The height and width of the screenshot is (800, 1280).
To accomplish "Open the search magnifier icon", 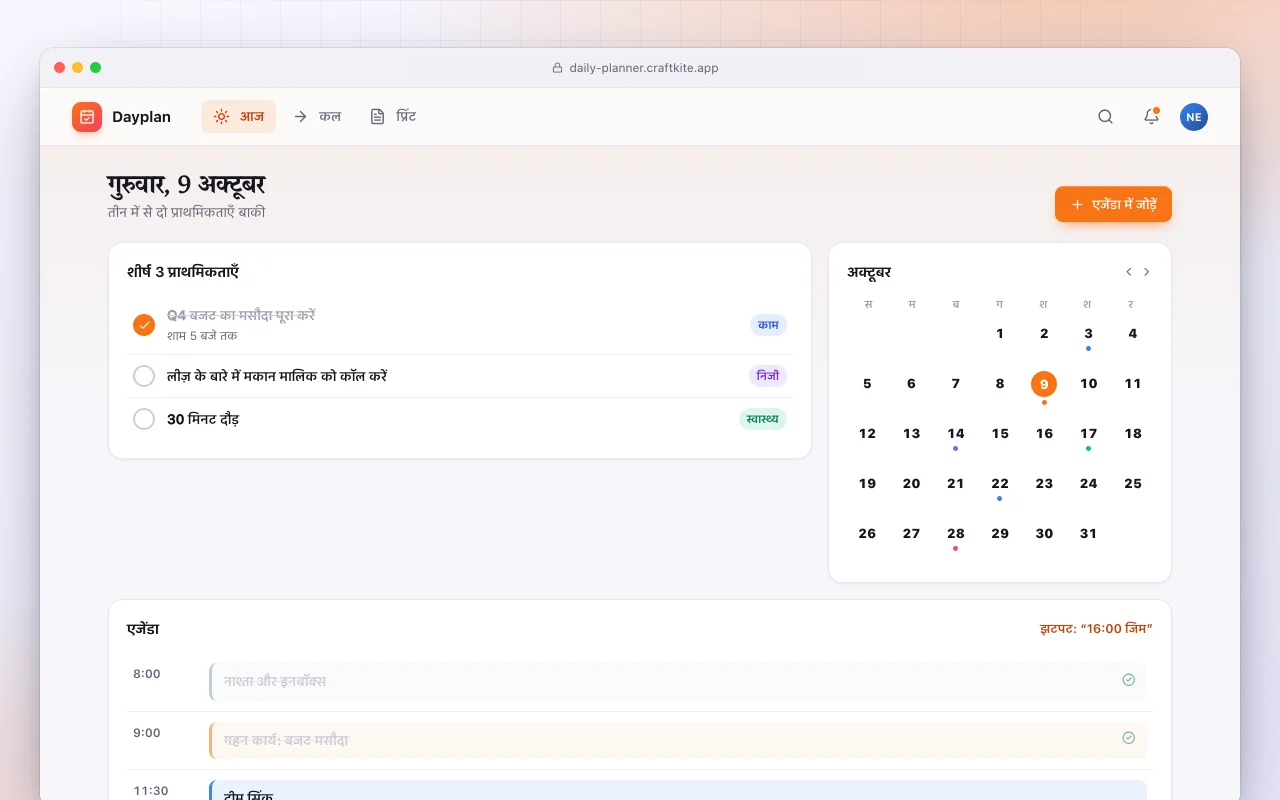I will coord(1105,117).
